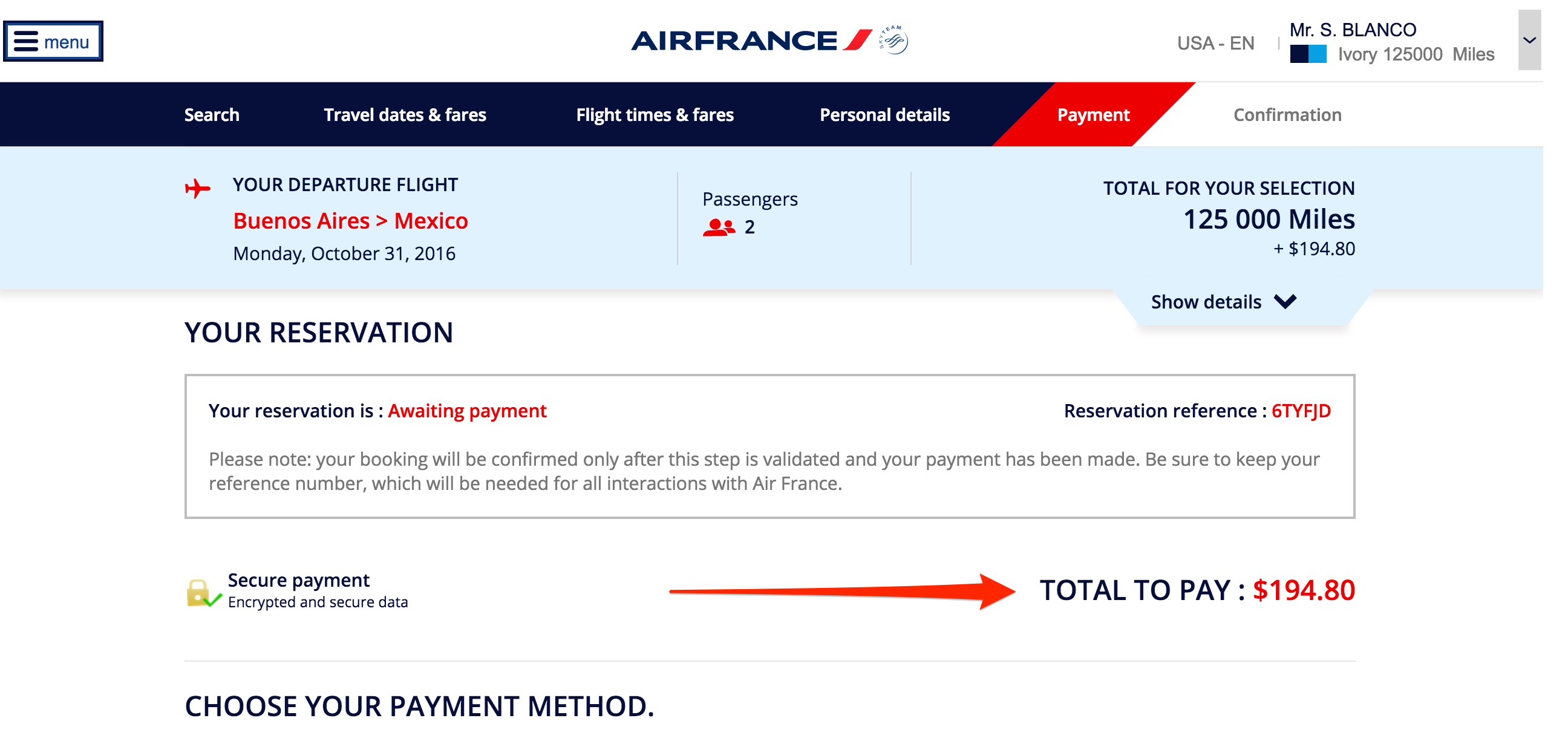Select the Personal details step

pyautogui.click(x=884, y=114)
